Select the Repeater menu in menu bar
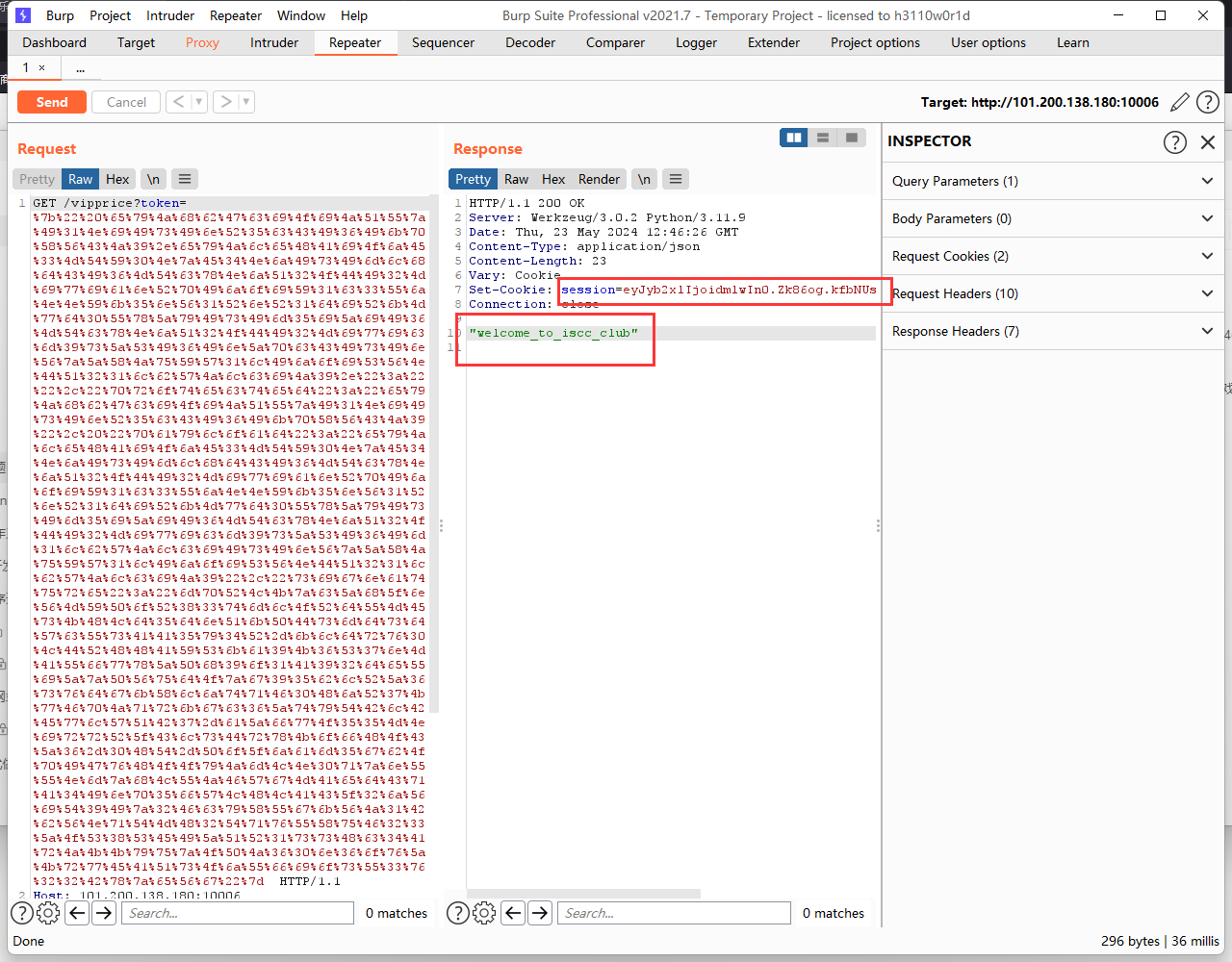Viewport: 1232px width, 962px height. [236, 15]
